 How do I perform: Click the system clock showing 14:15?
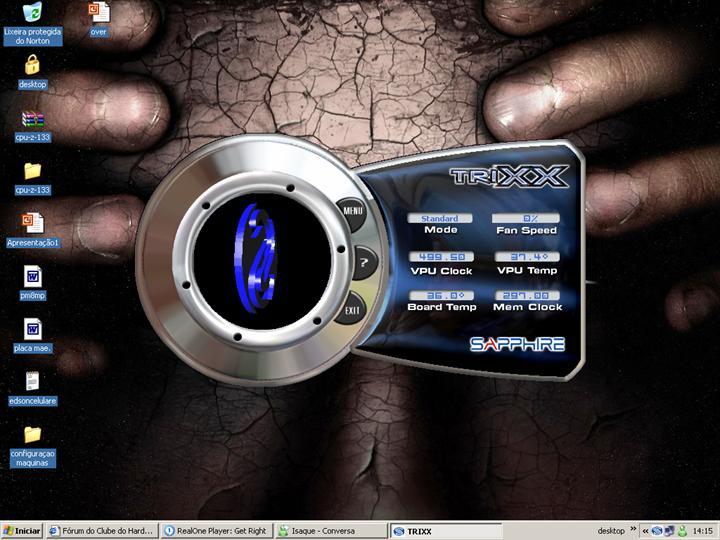click(x=703, y=531)
